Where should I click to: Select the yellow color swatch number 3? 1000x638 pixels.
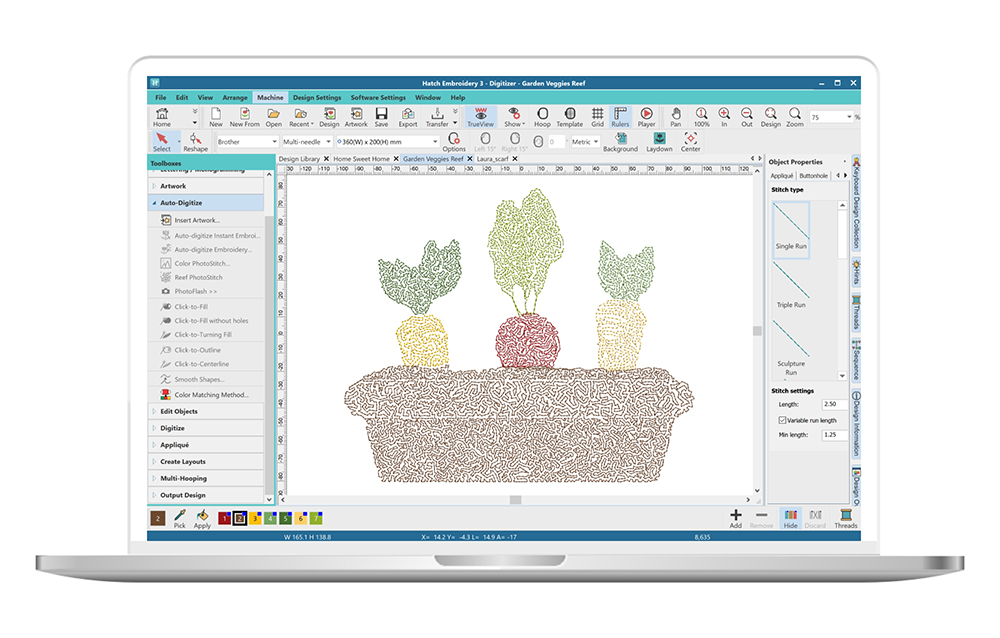pyautogui.click(x=255, y=518)
